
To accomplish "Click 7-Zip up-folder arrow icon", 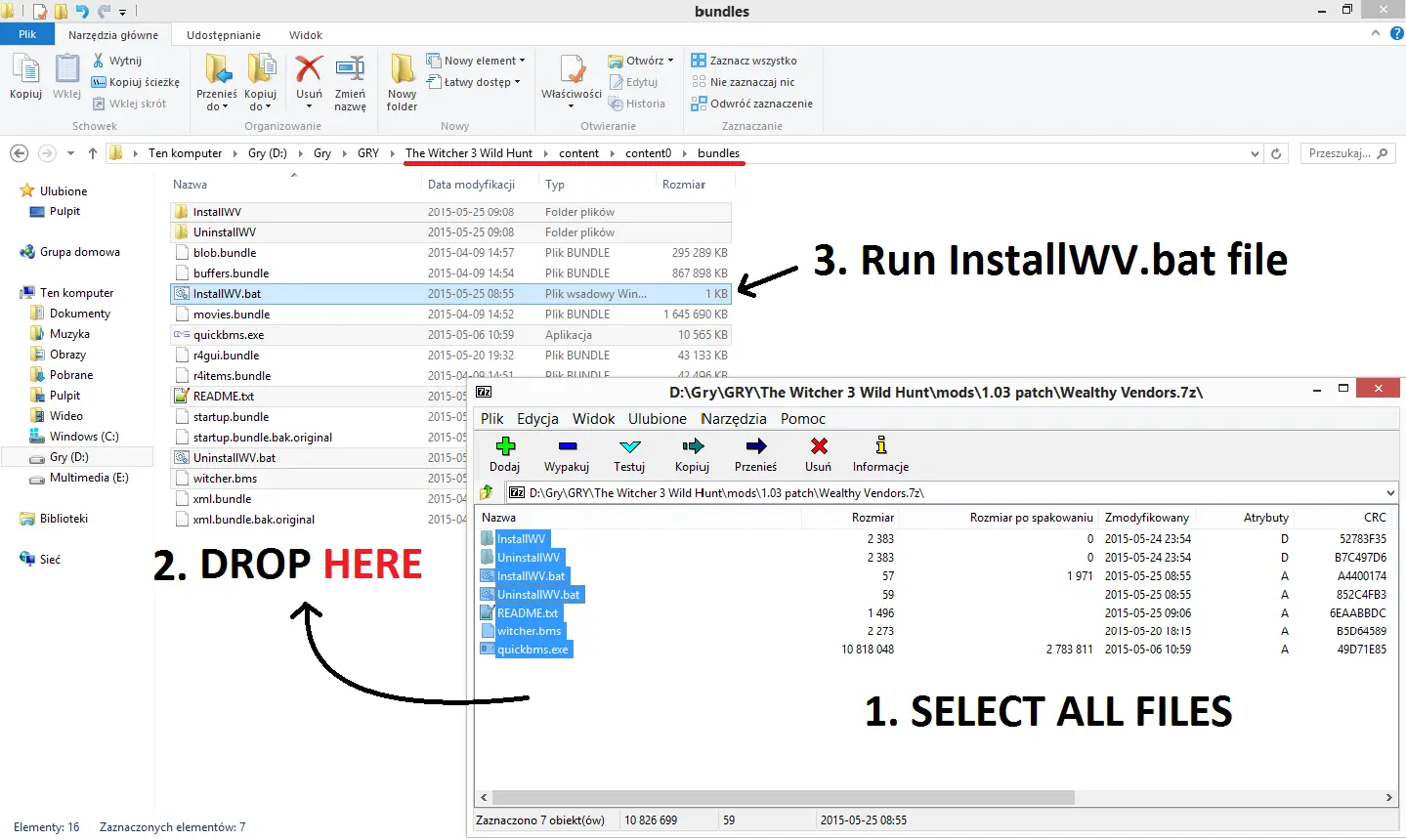I will click(487, 493).
